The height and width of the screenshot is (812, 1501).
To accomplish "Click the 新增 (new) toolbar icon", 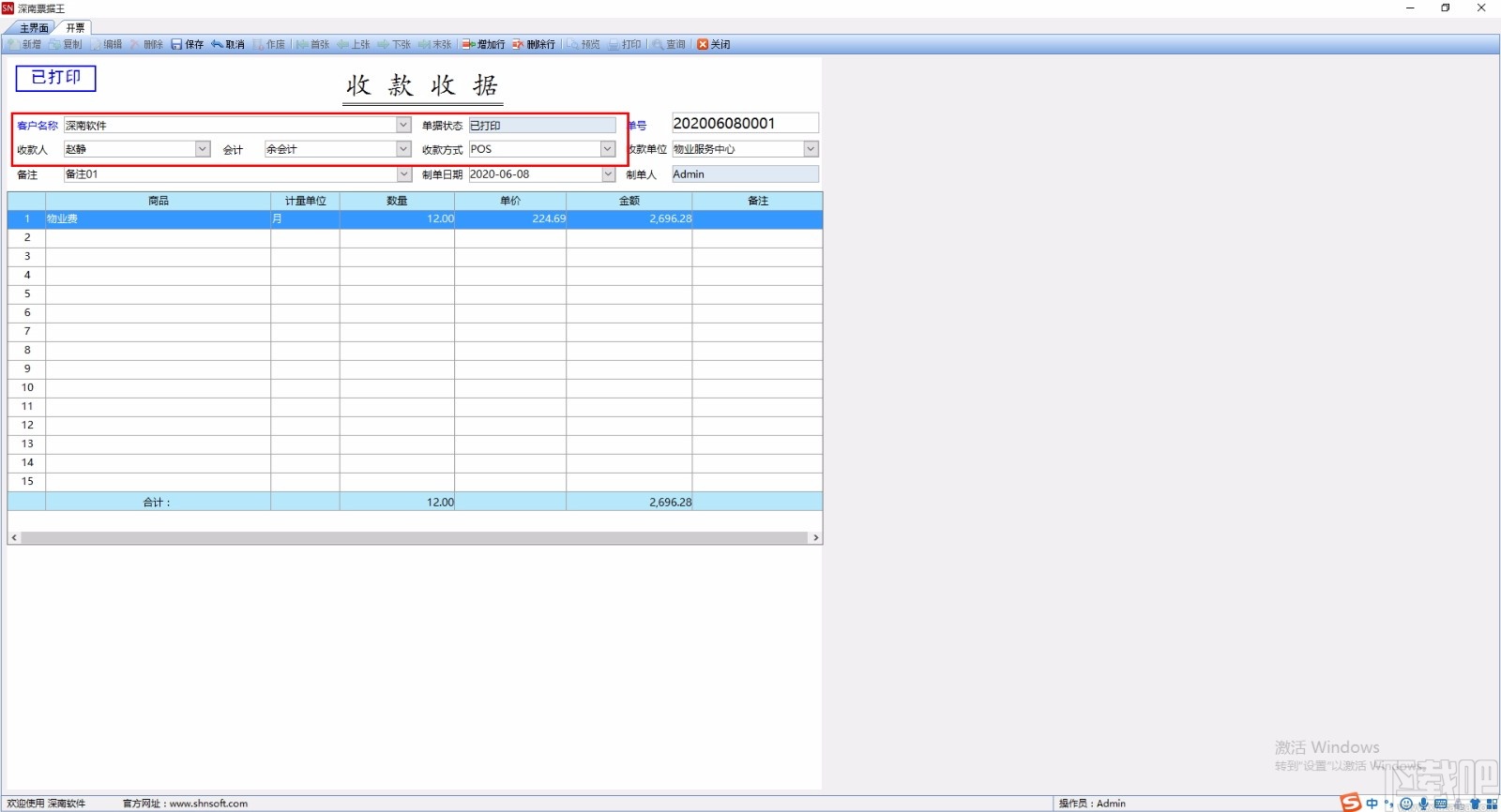I will pos(24,44).
